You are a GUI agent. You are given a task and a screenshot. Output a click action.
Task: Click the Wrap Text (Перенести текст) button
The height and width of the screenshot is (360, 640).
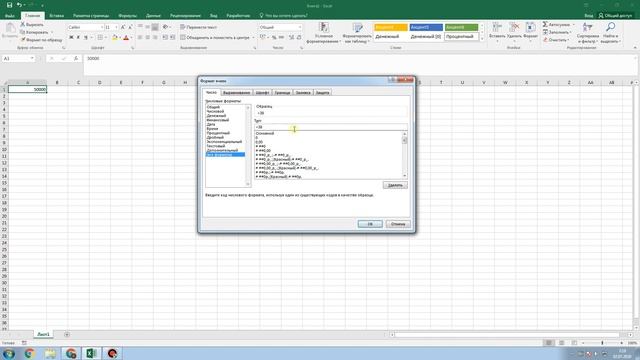pyautogui.click(x=199, y=27)
